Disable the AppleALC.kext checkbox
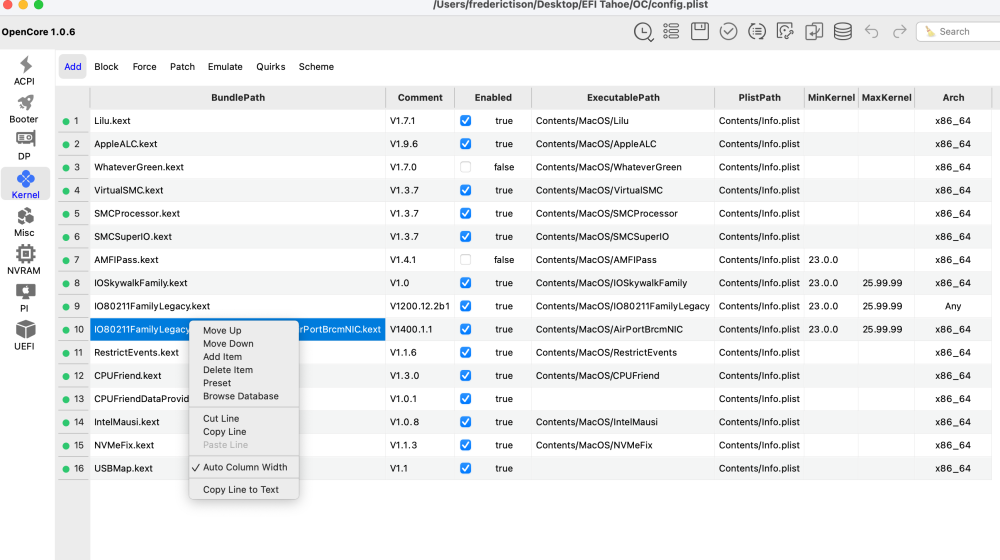The image size is (1000, 560). pos(466,144)
